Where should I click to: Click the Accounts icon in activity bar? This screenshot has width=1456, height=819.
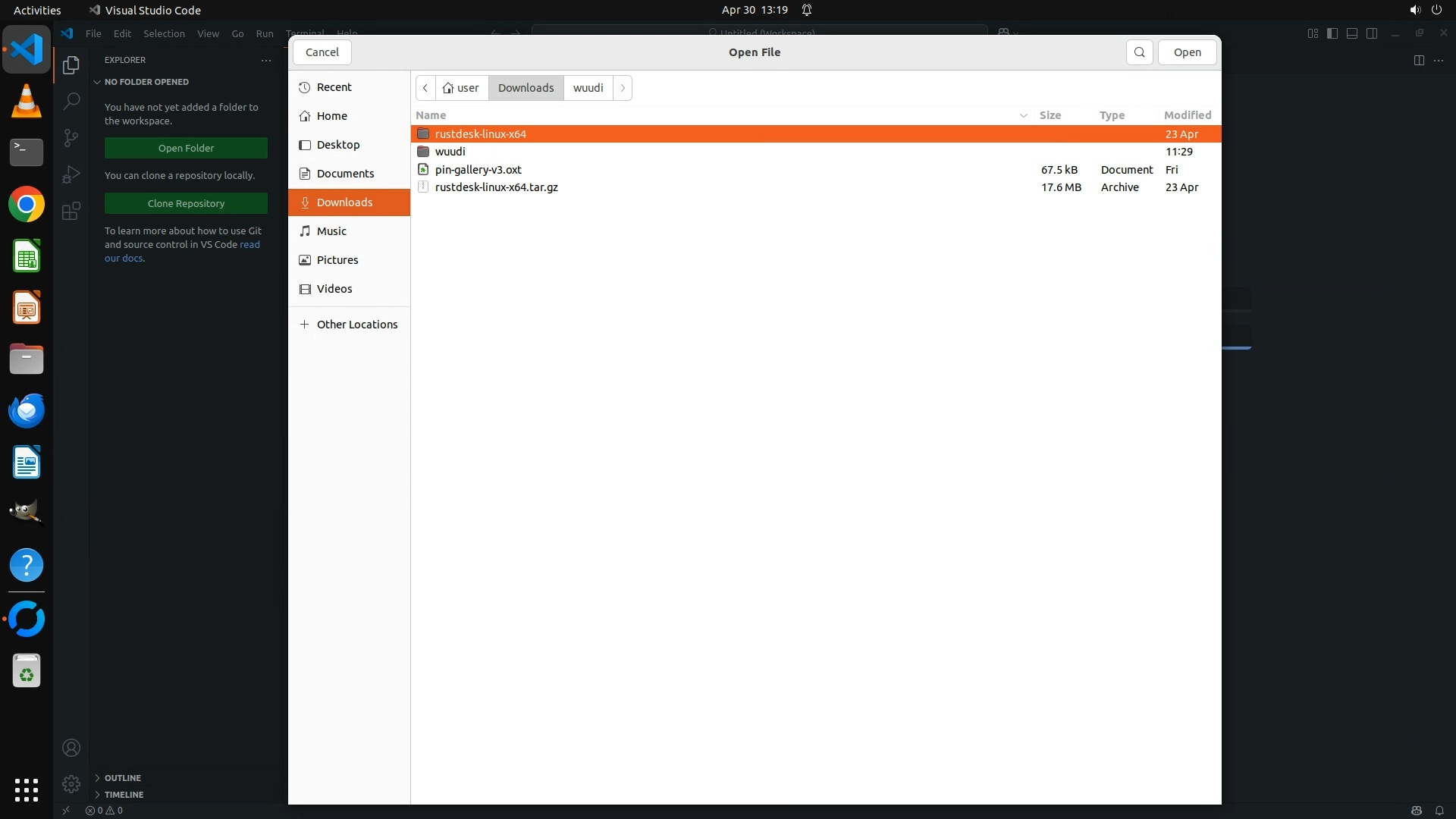point(71,748)
